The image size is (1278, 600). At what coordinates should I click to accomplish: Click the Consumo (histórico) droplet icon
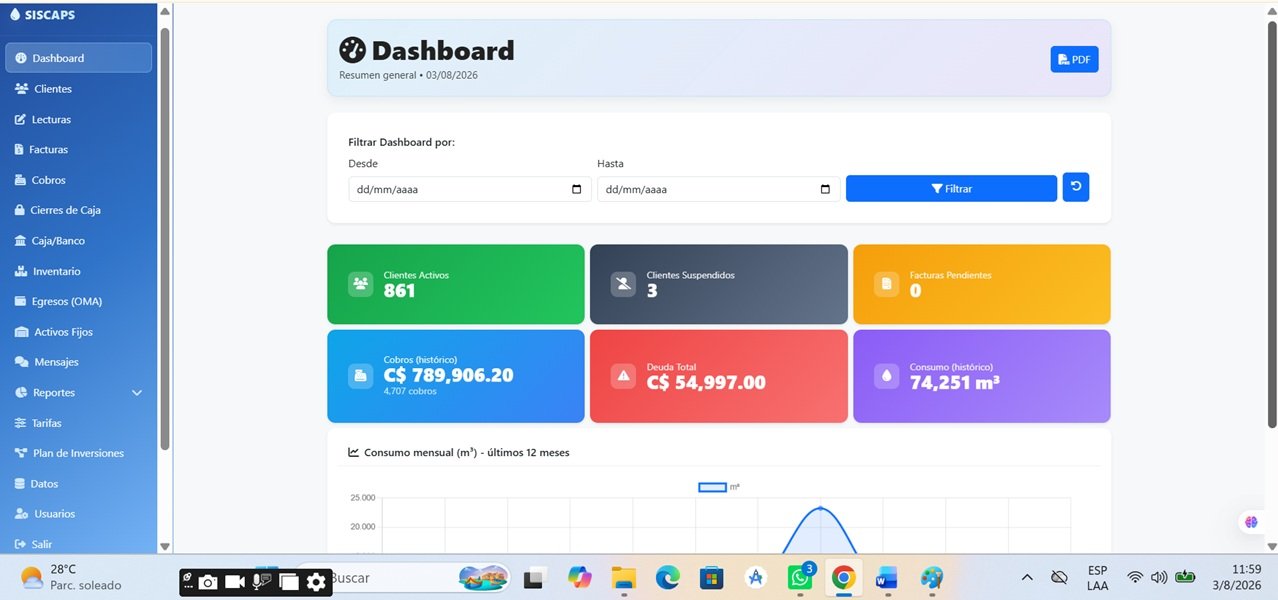886,375
